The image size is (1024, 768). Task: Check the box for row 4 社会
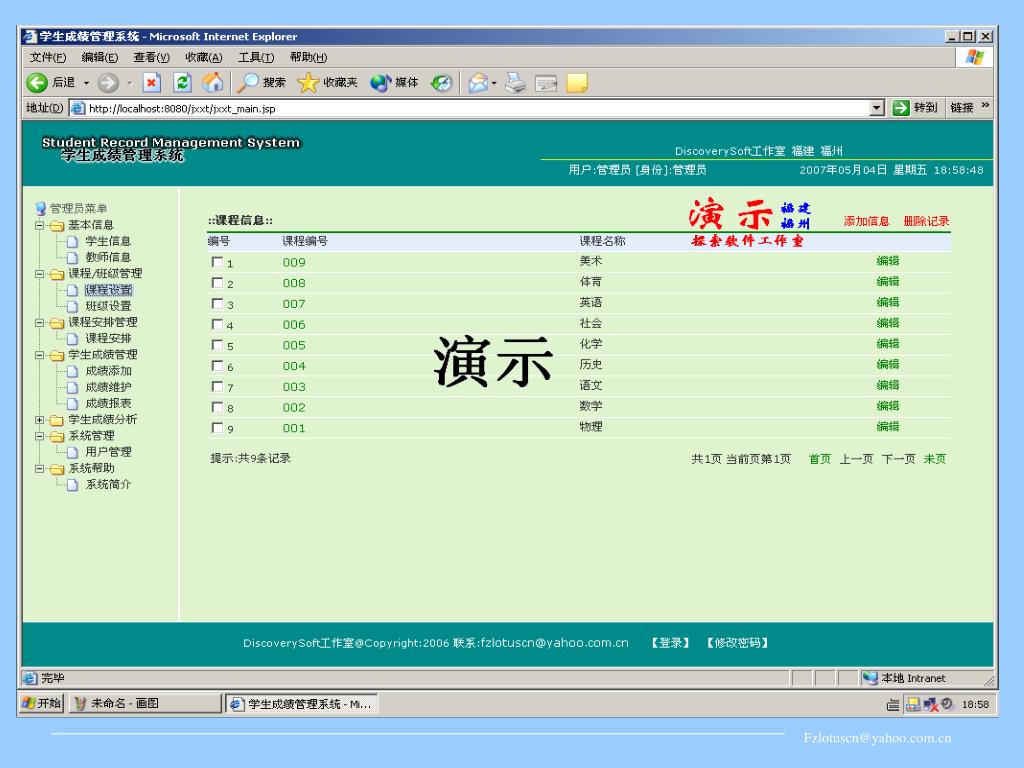coord(217,324)
